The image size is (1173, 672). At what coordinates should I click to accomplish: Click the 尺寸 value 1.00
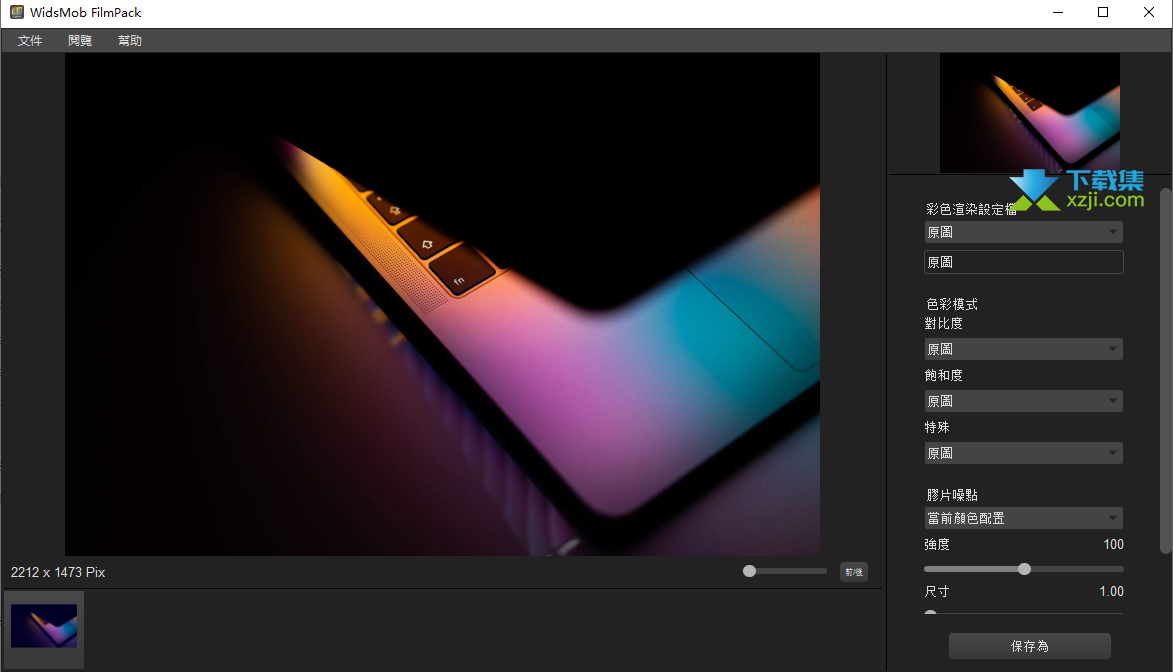(x=1111, y=591)
